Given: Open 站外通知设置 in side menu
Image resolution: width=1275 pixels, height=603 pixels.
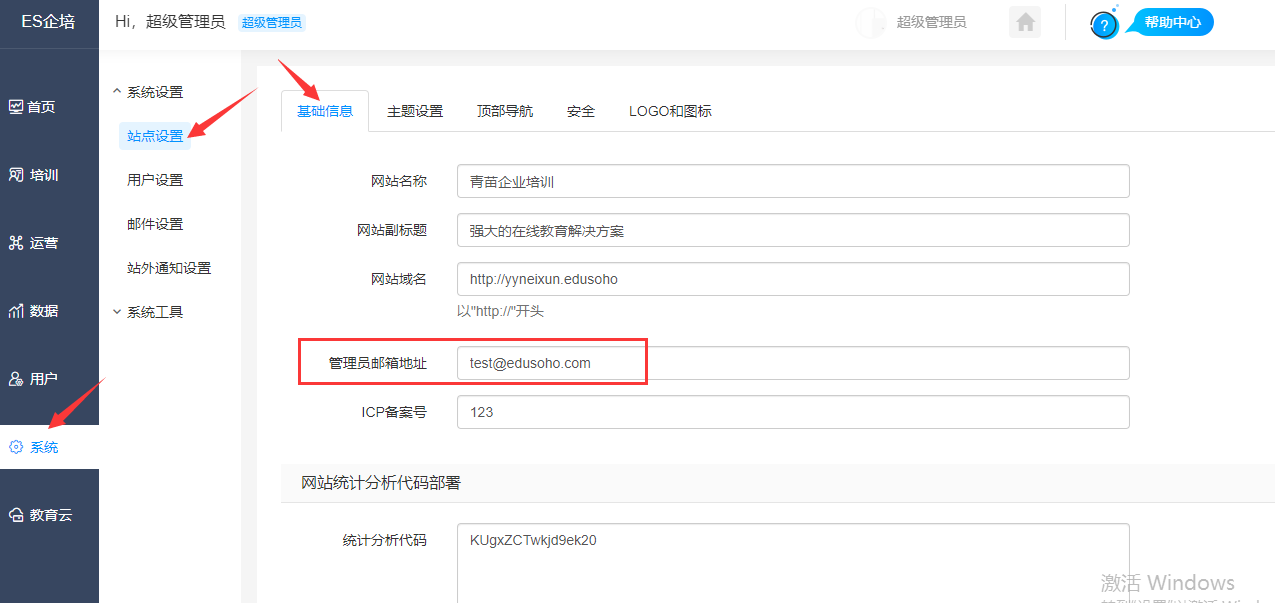Looking at the screenshot, I should (x=169, y=268).
